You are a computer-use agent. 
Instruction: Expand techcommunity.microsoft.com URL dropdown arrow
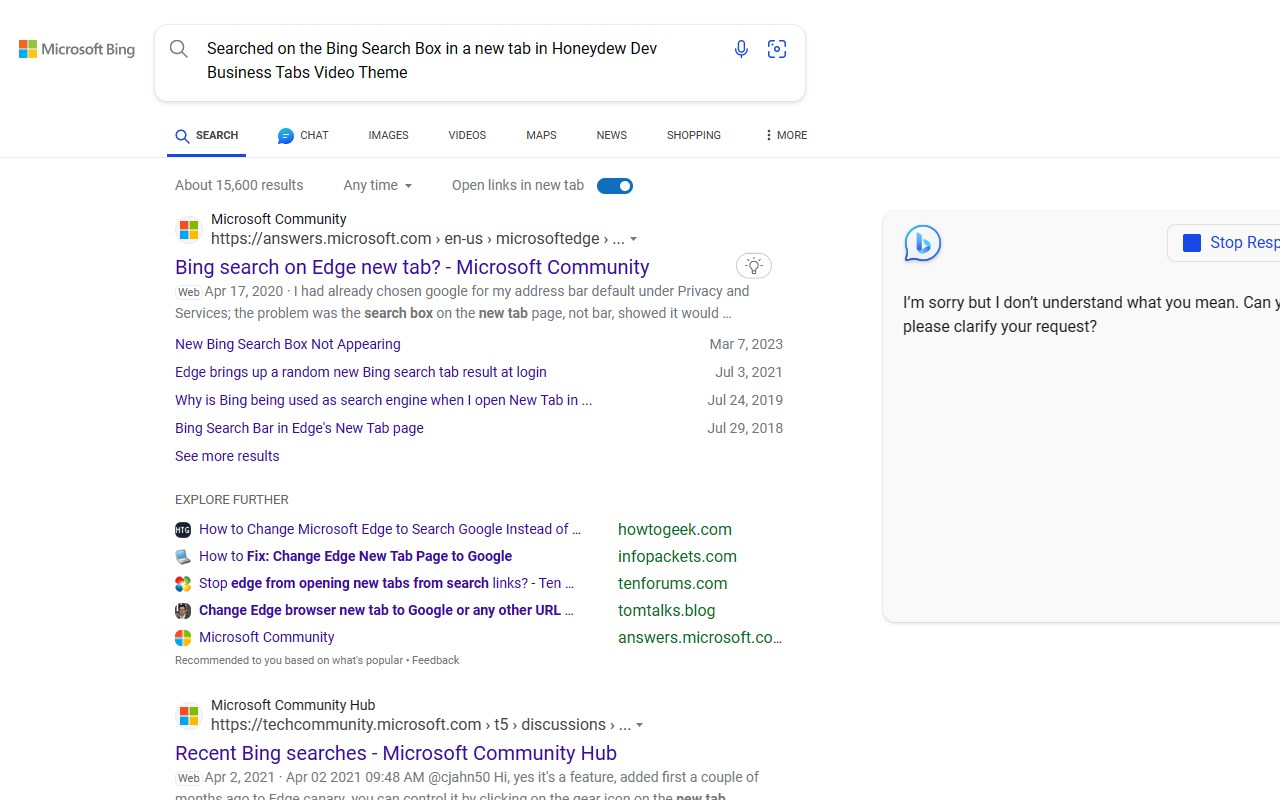coord(640,726)
